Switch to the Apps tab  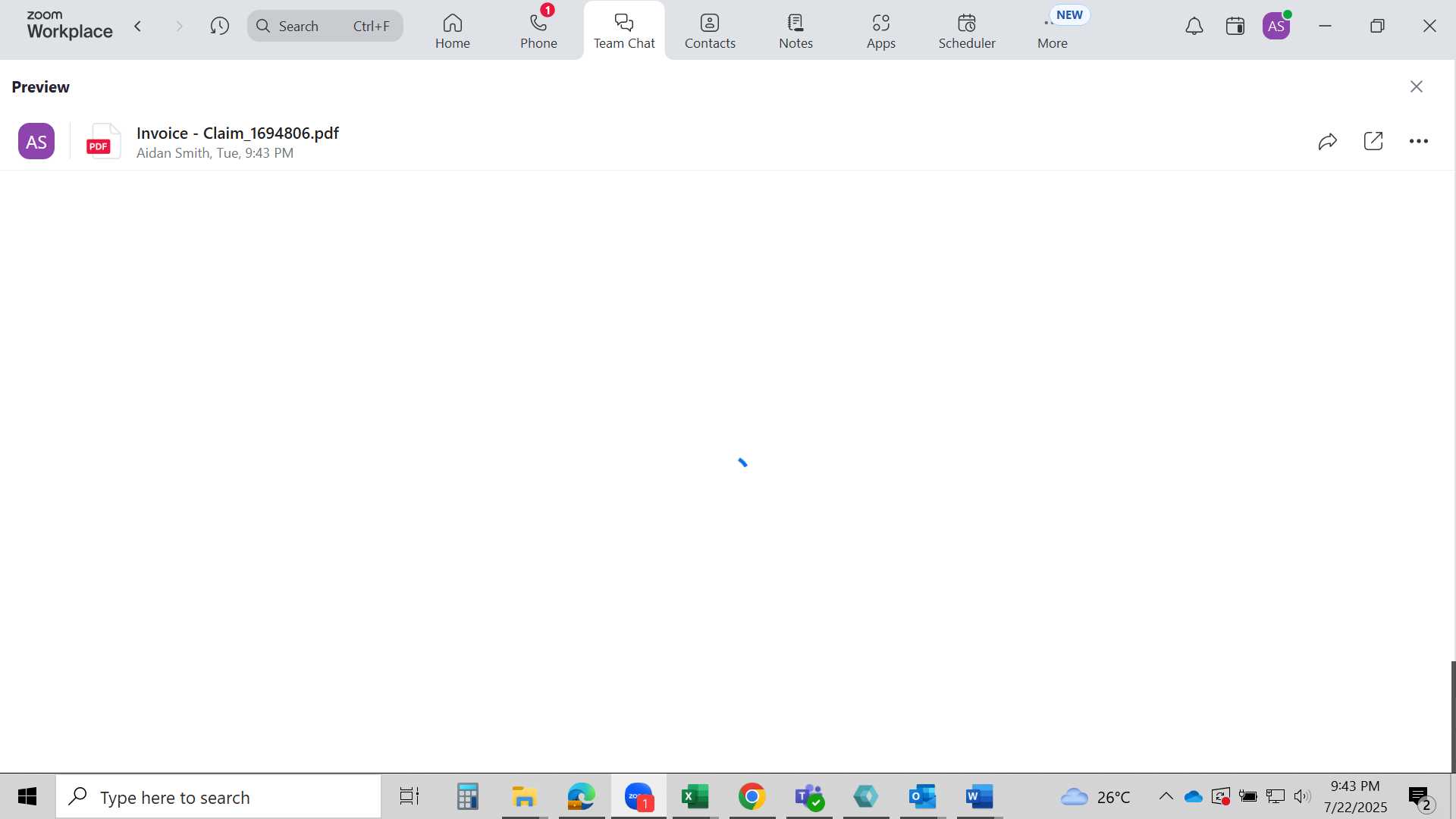881,31
